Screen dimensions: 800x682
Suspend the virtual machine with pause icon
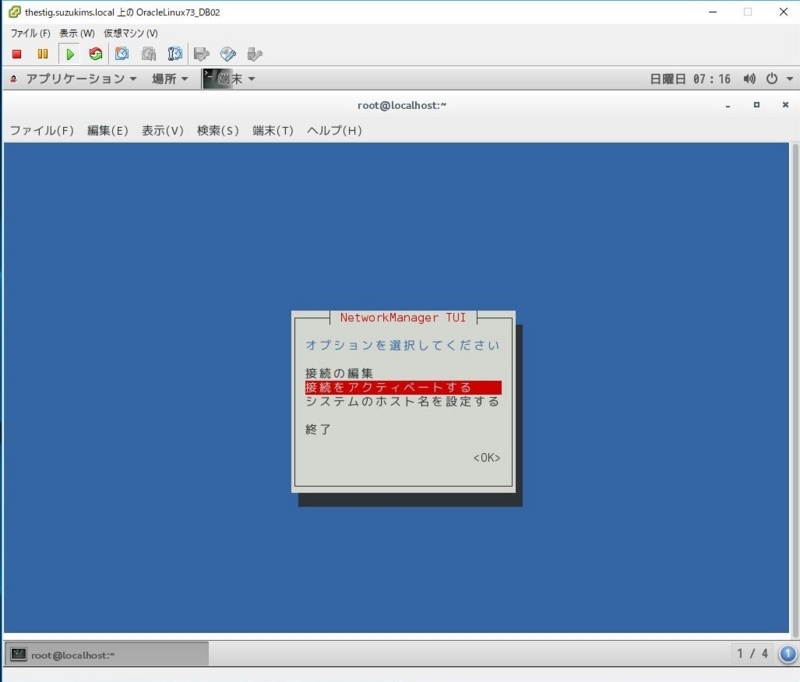click(43, 54)
